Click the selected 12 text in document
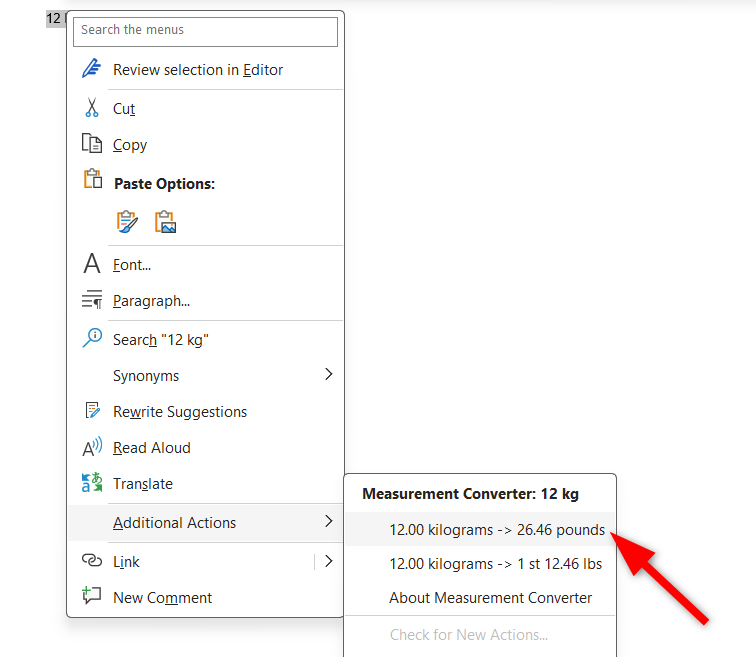756x657 pixels. click(53, 19)
